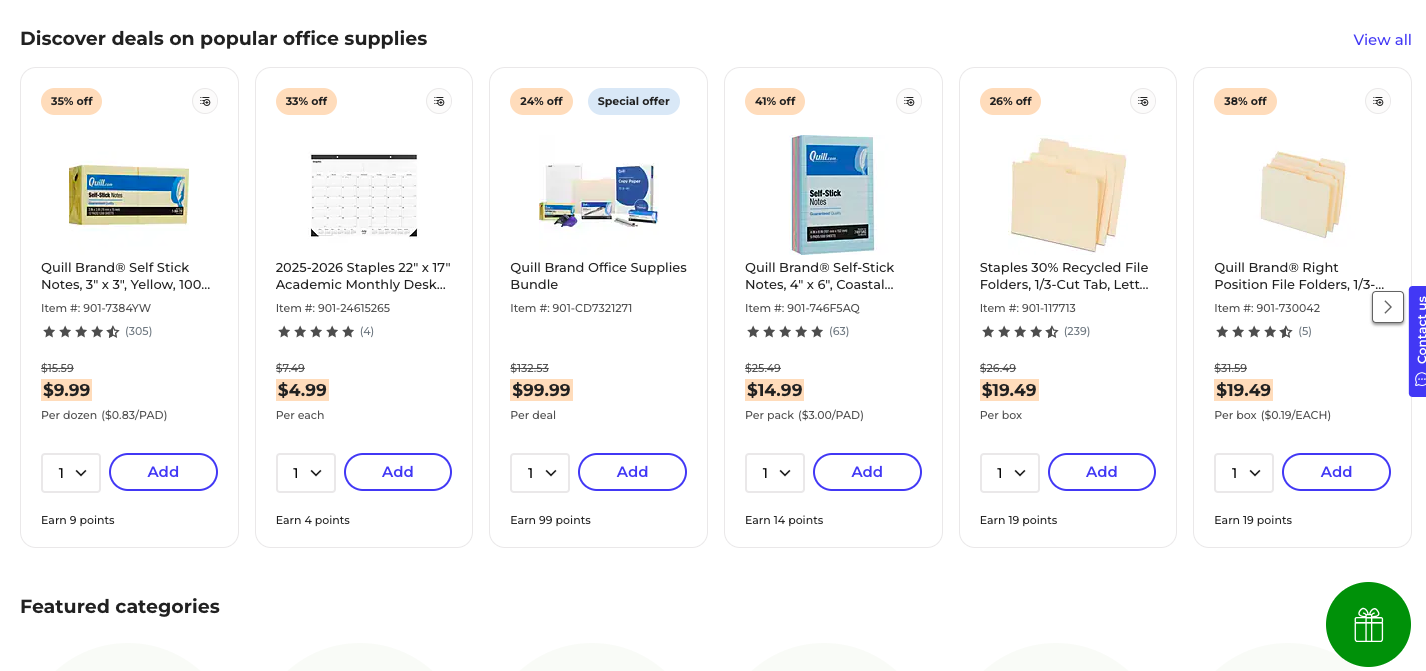The image size is (1426, 671).
Task: Add Right Position File Folders to cart
Action: tap(1336, 472)
